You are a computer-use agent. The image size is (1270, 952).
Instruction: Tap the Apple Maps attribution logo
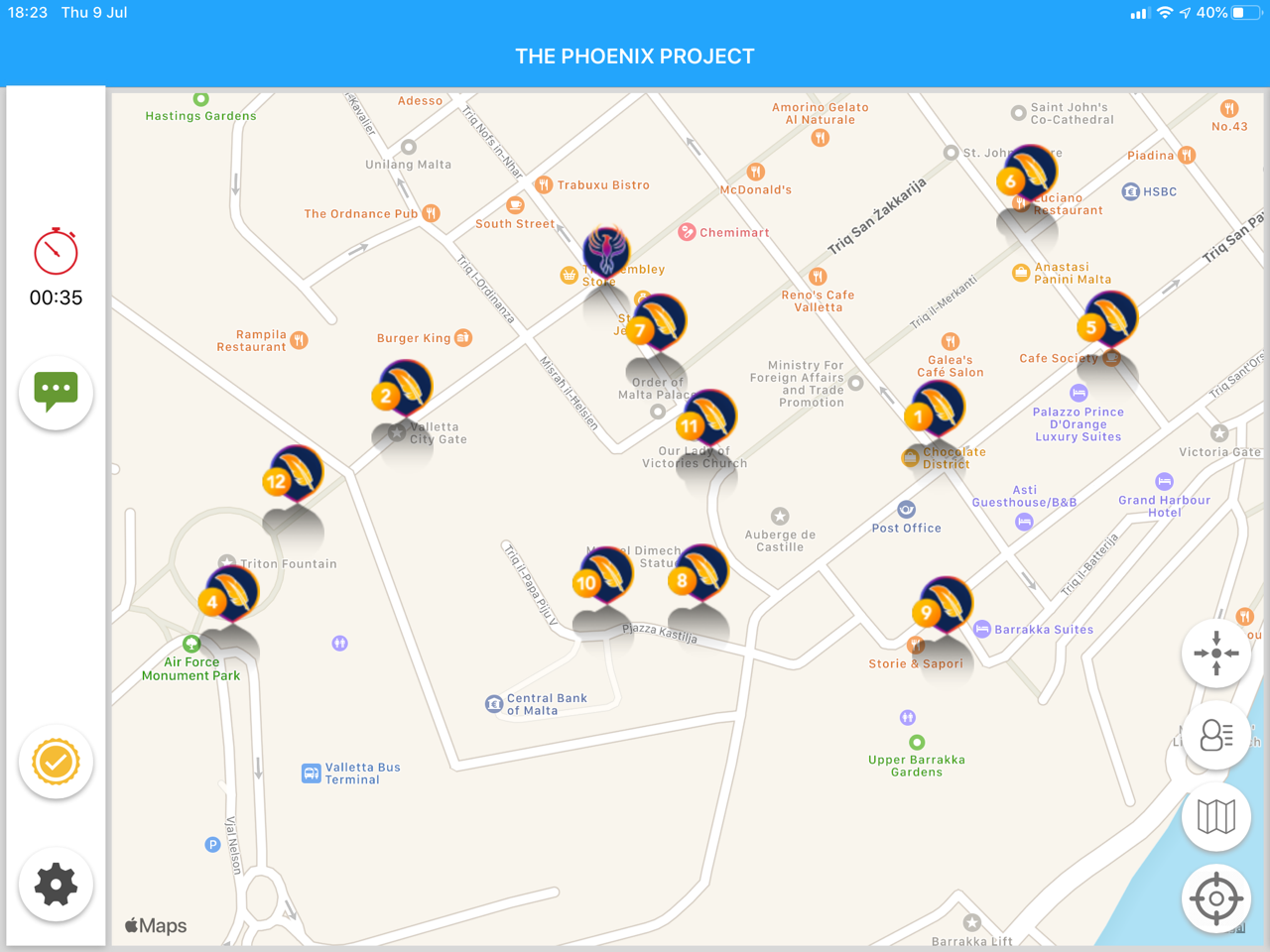[x=156, y=925]
